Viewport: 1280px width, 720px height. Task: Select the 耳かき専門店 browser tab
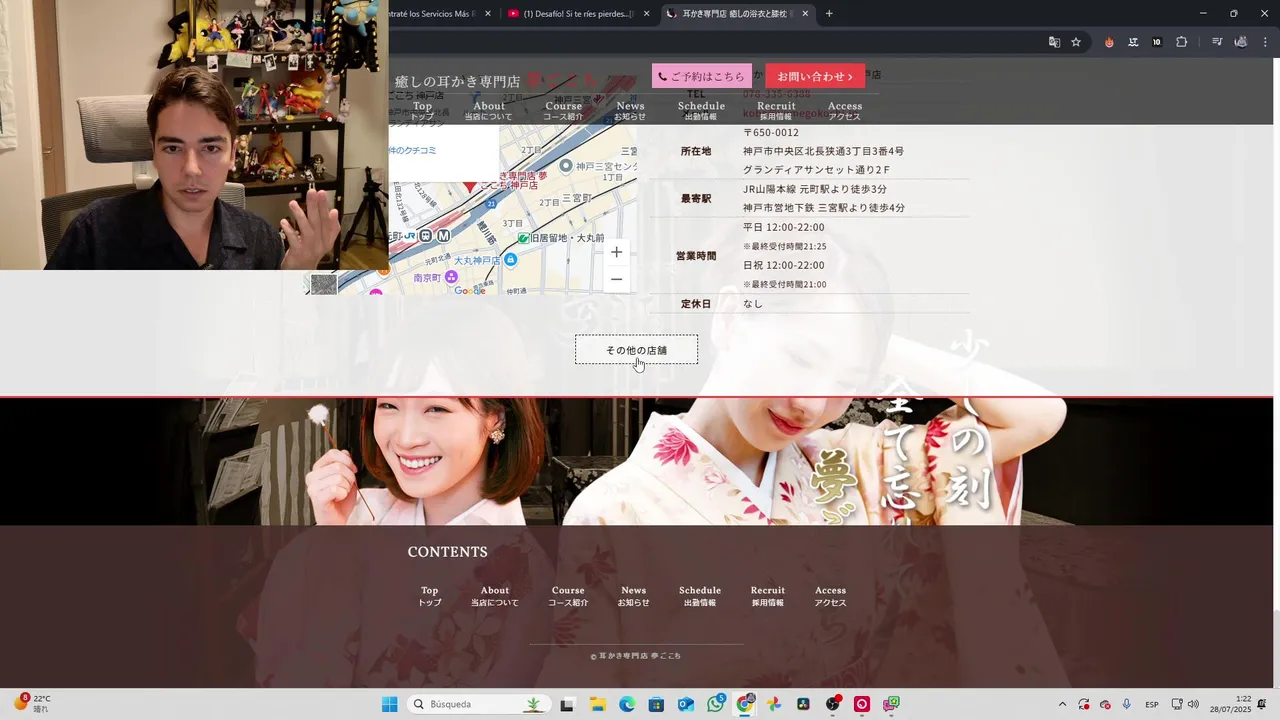[738, 14]
